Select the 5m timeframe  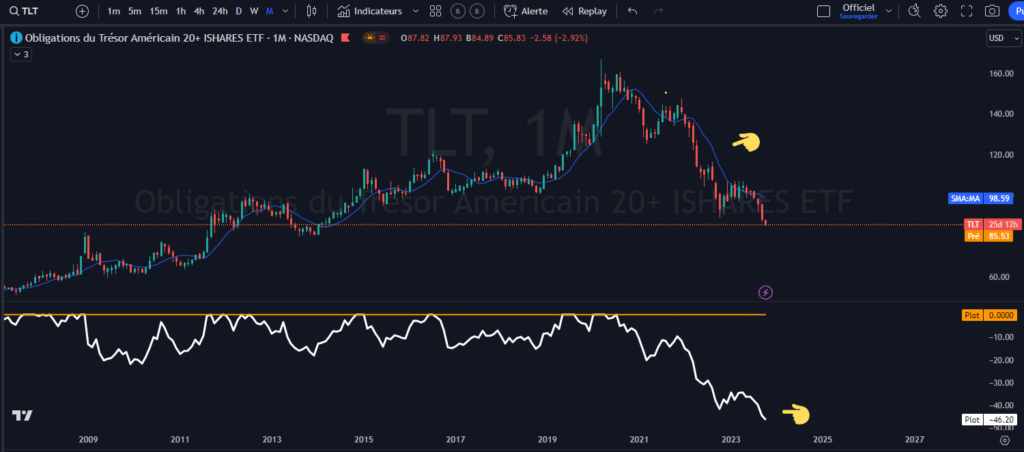coord(135,11)
